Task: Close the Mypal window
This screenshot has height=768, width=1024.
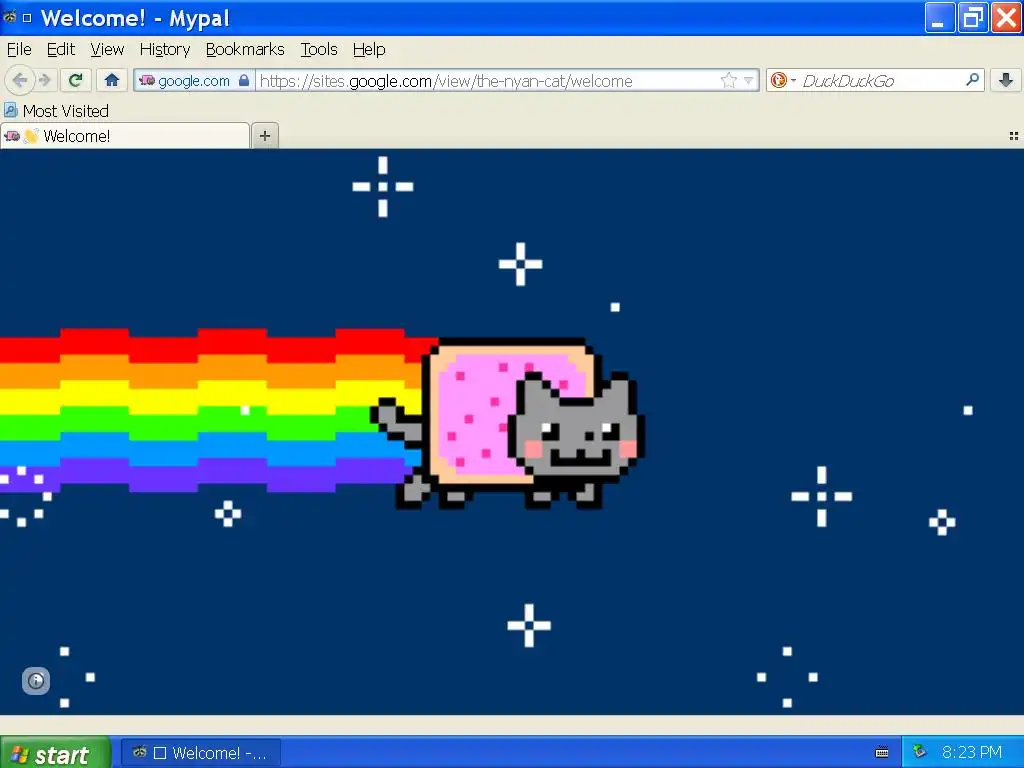Action: point(1006,18)
